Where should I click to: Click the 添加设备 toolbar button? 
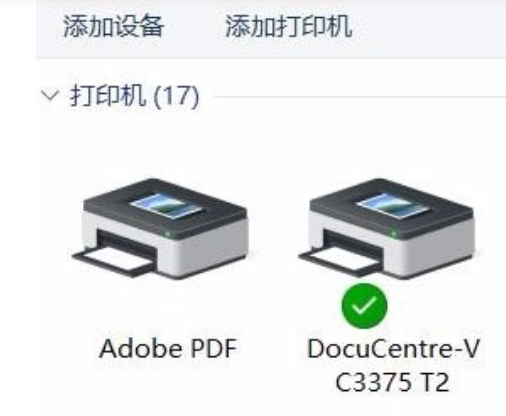pyautogui.click(x=113, y=26)
